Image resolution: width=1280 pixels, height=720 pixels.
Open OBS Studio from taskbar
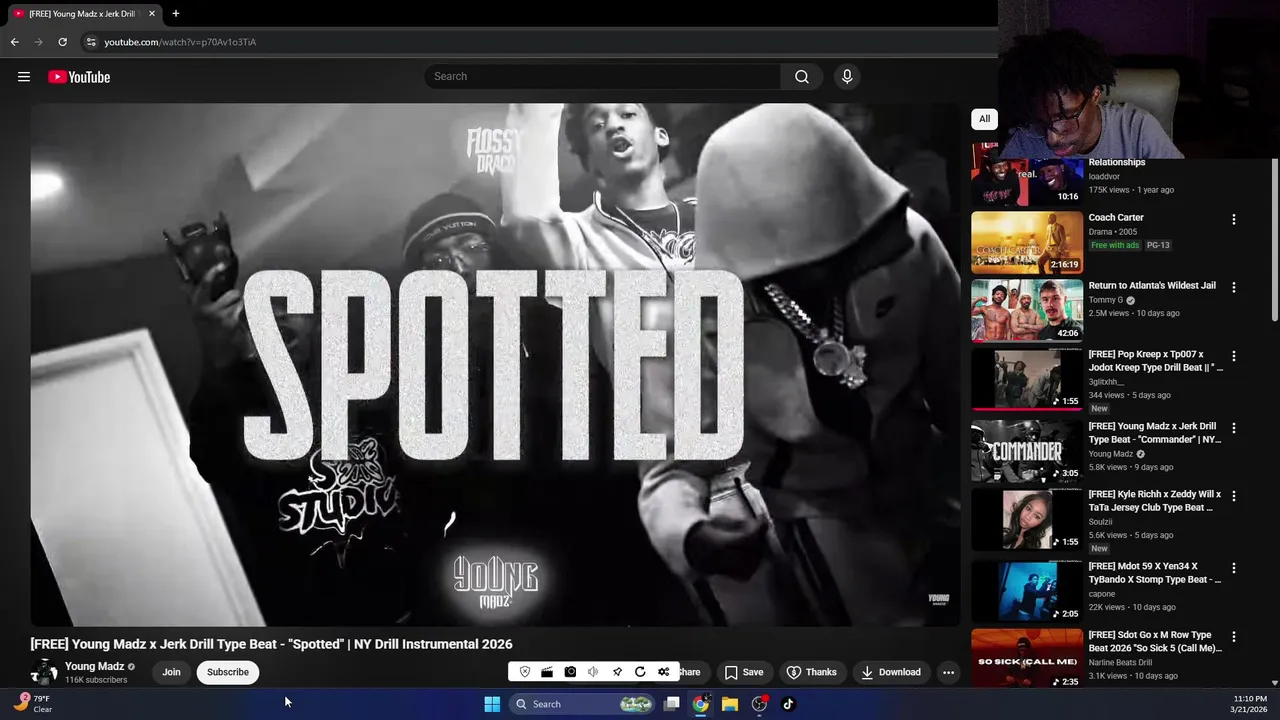759,704
